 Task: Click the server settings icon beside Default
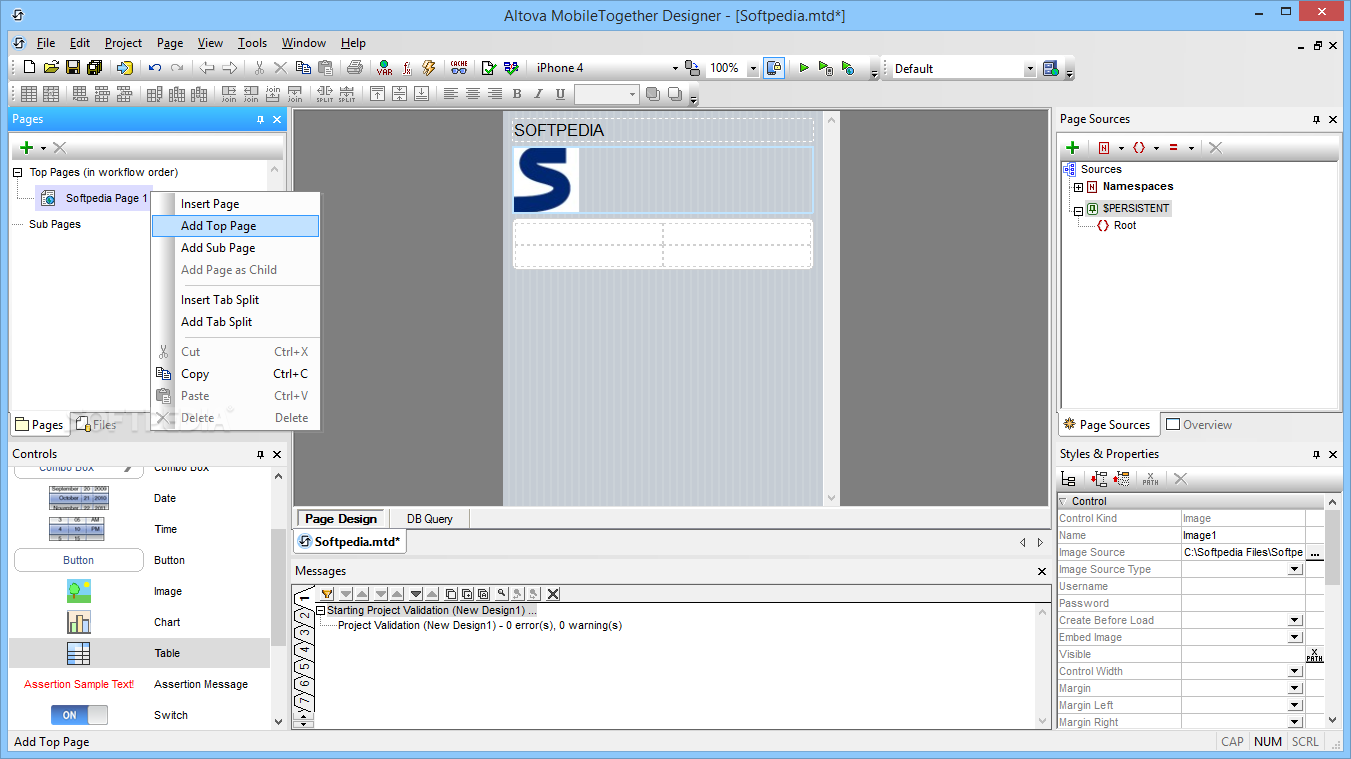(1050, 68)
